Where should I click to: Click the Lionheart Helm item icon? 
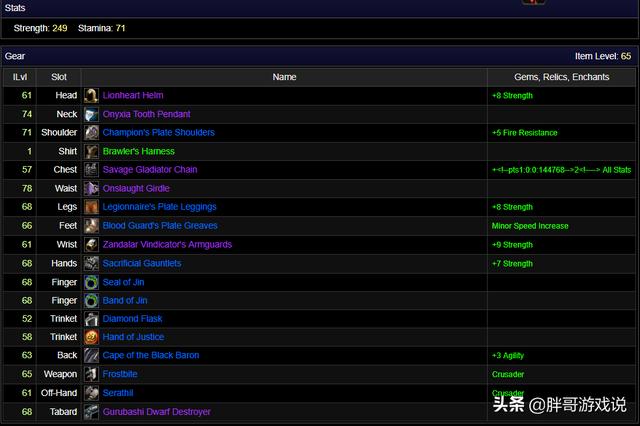tap(92, 96)
